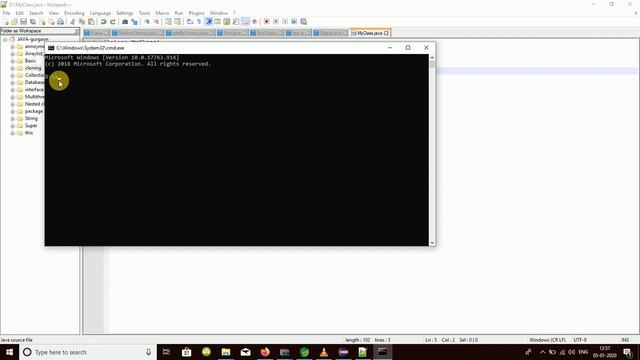Collapse the JAVA-gurgaon root folder
This screenshot has width=640, height=360.
(5, 40)
